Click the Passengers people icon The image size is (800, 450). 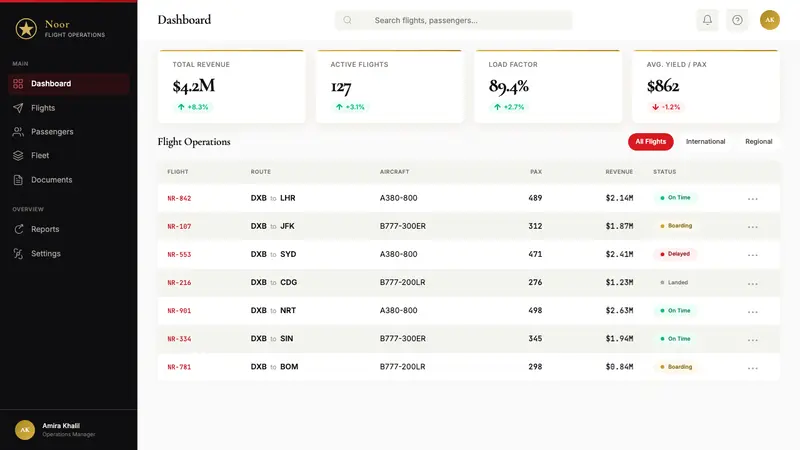(x=18, y=132)
